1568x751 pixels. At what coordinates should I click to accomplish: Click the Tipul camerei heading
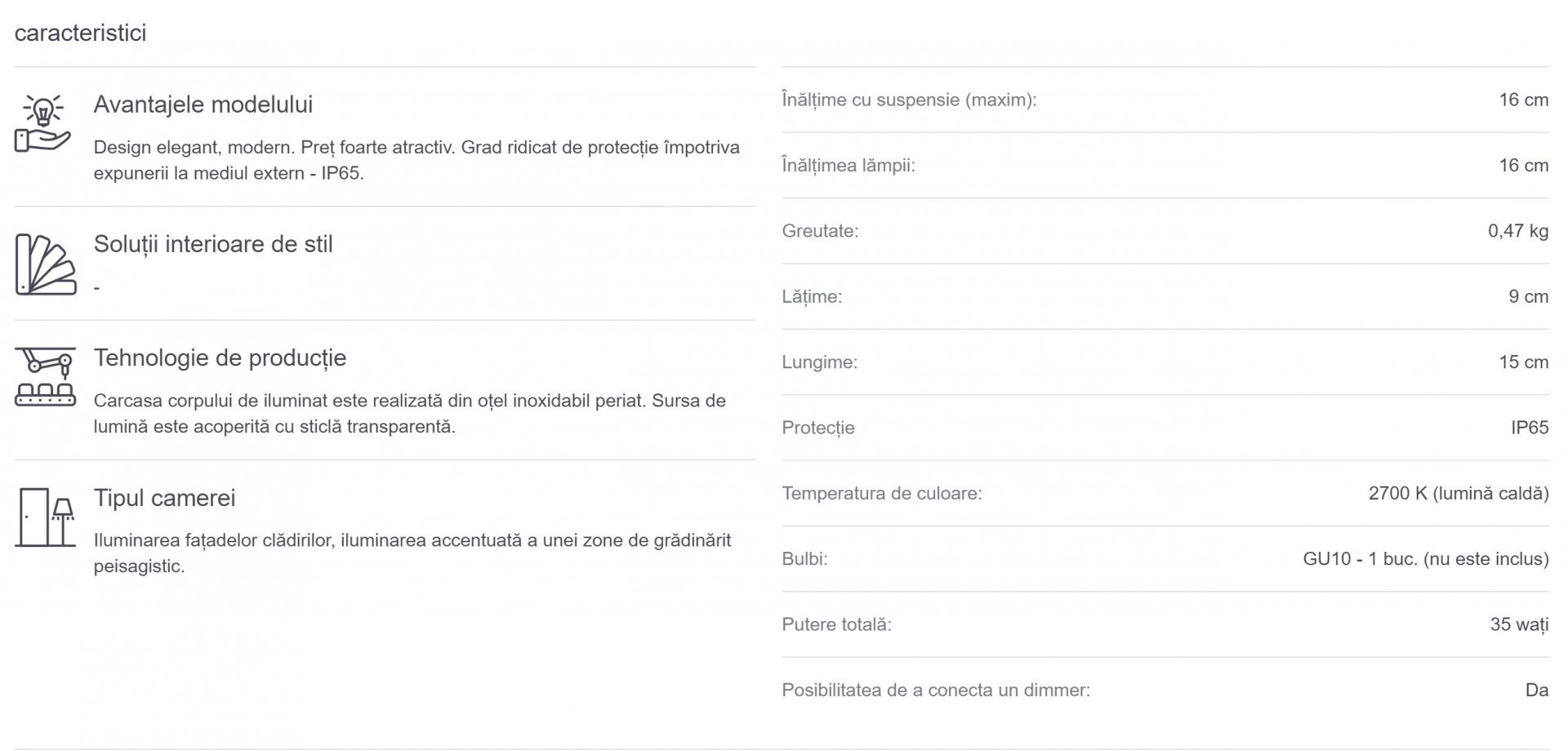point(165,498)
